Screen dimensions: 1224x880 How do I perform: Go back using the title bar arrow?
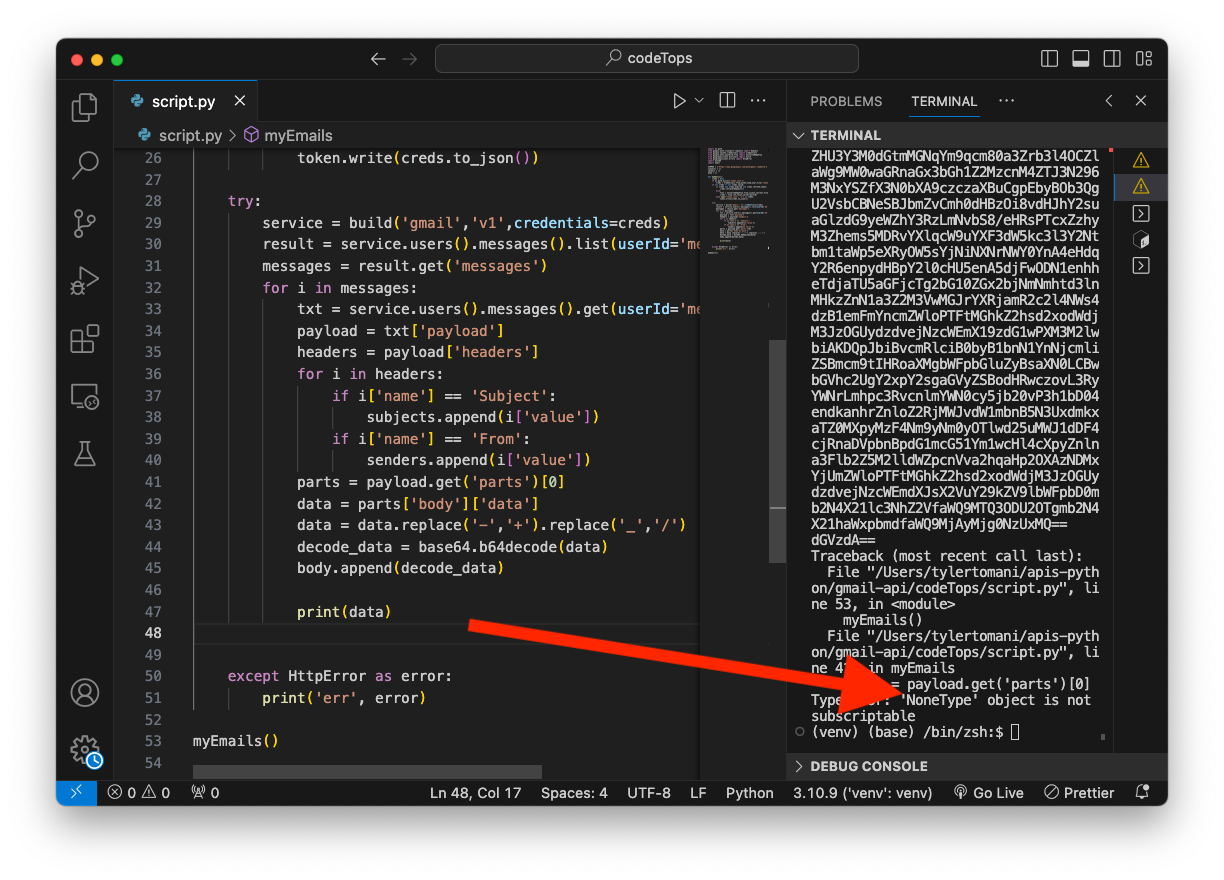378,59
